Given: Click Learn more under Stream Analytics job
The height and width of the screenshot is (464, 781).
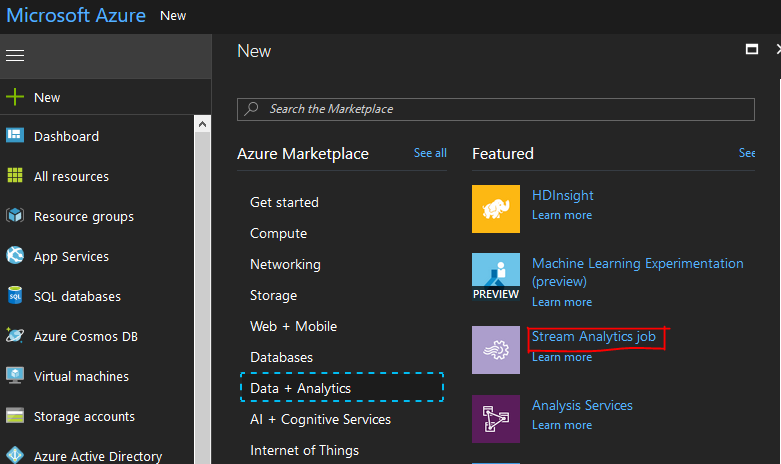Looking at the screenshot, I should coord(562,357).
